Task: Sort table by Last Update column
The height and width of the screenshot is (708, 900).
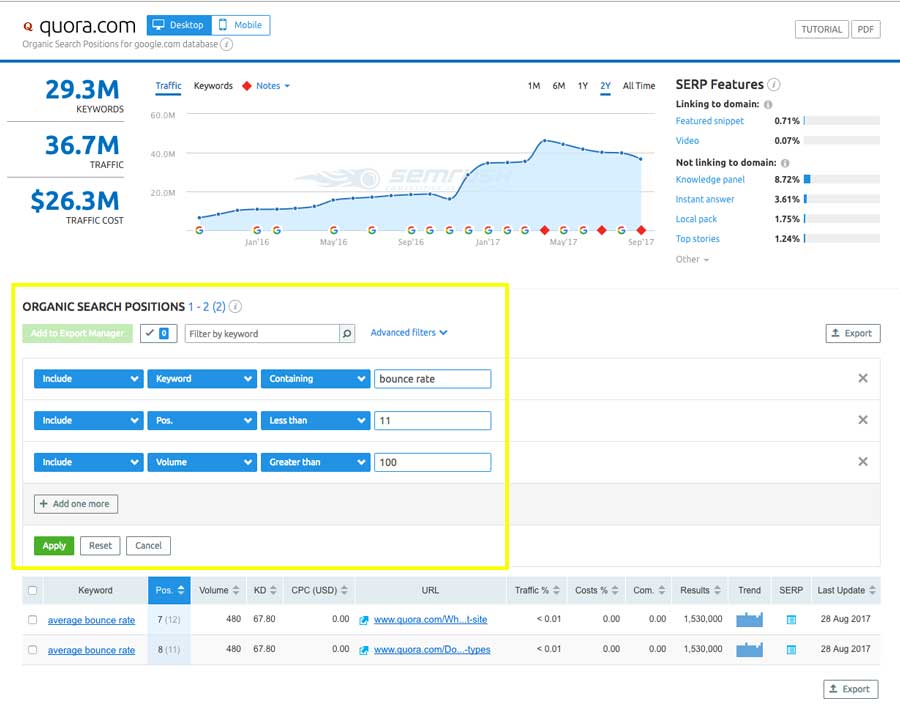Action: click(846, 590)
